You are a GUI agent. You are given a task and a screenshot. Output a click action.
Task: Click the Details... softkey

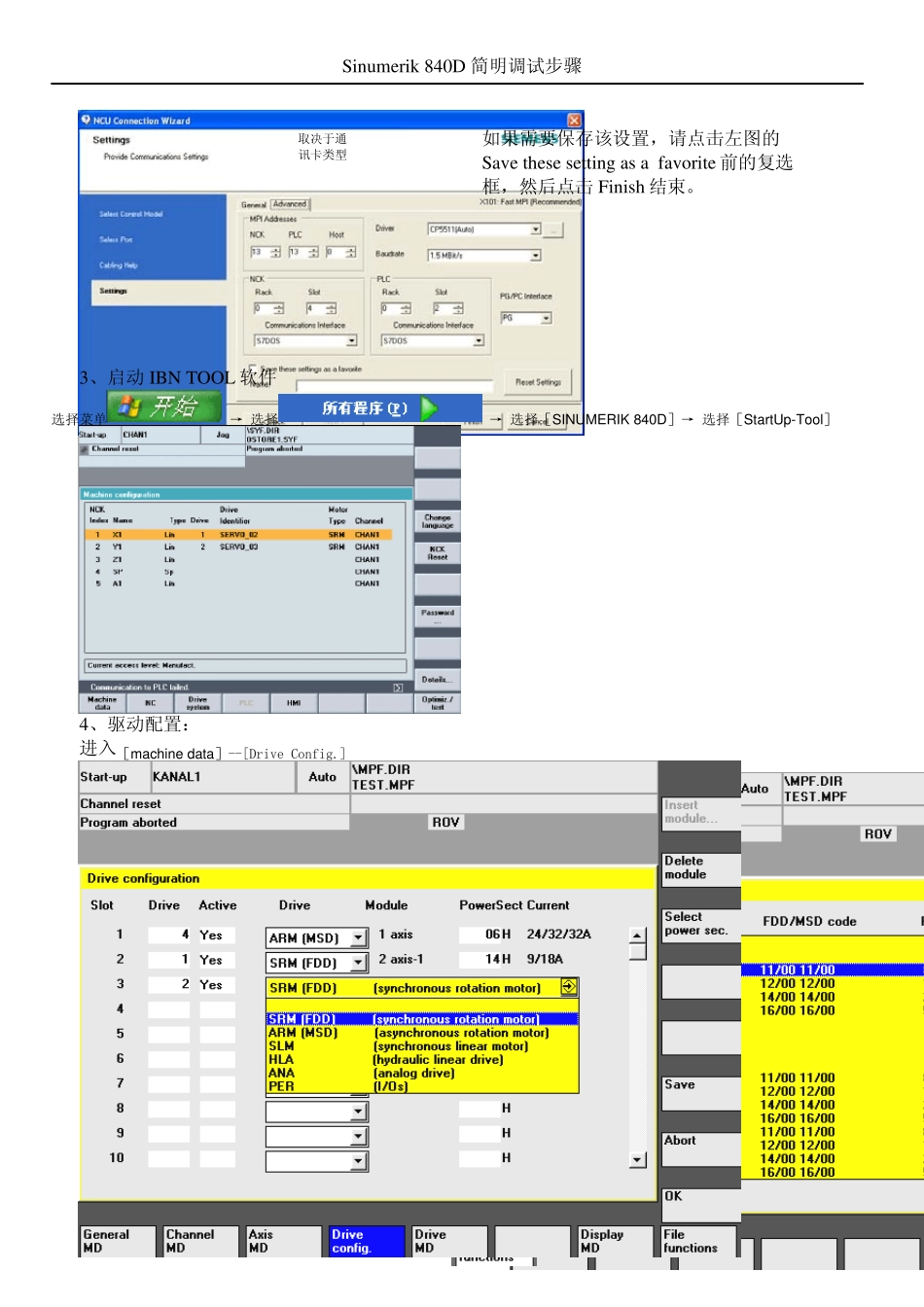click(438, 679)
